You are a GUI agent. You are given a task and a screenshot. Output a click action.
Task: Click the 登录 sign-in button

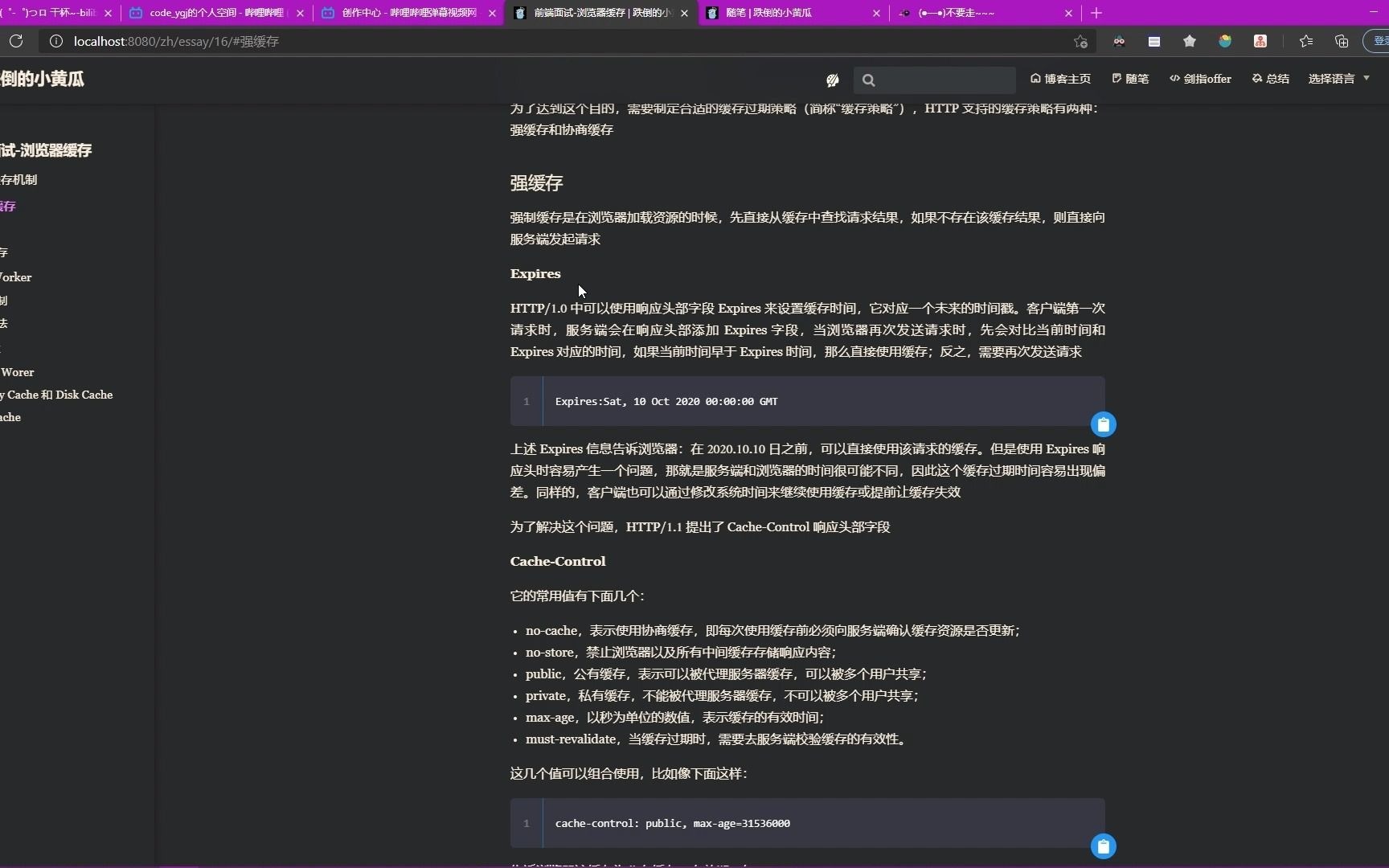click(1378, 41)
